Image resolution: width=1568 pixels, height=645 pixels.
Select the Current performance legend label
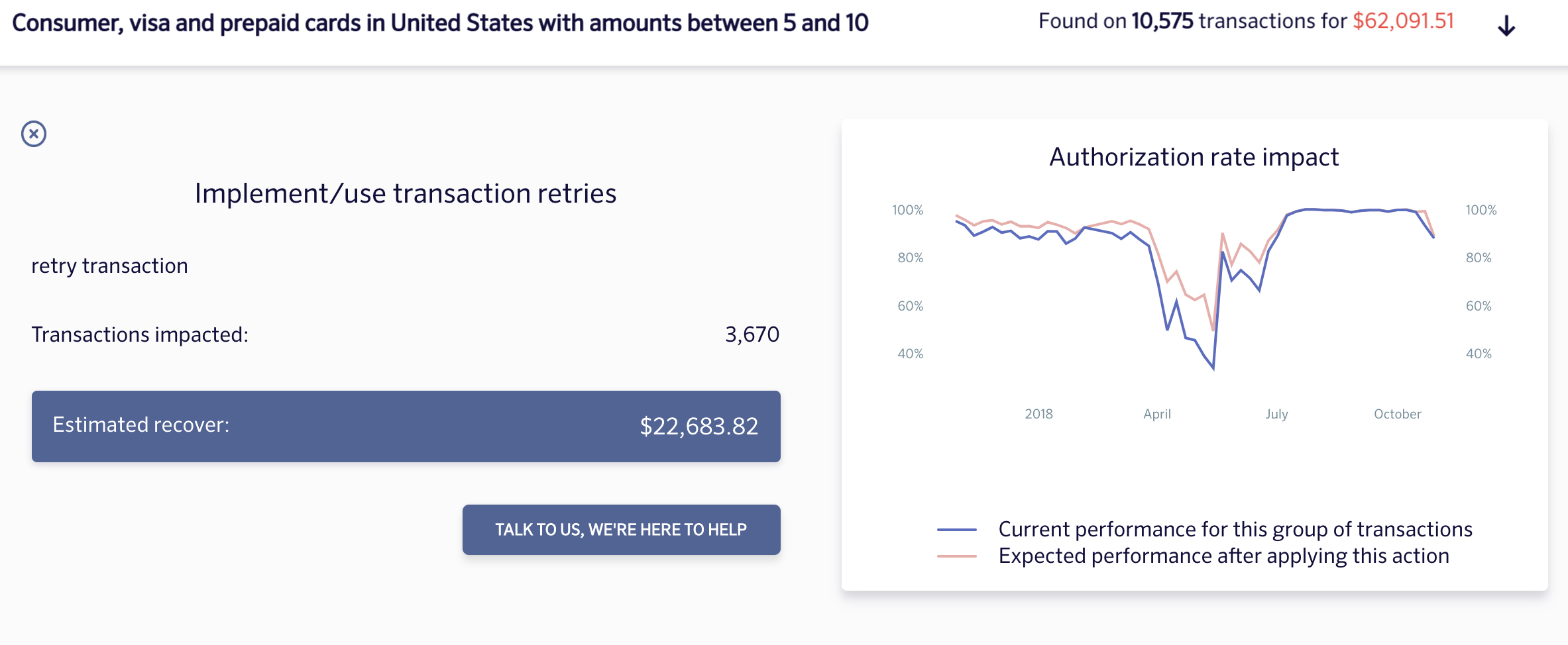click(x=1235, y=529)
